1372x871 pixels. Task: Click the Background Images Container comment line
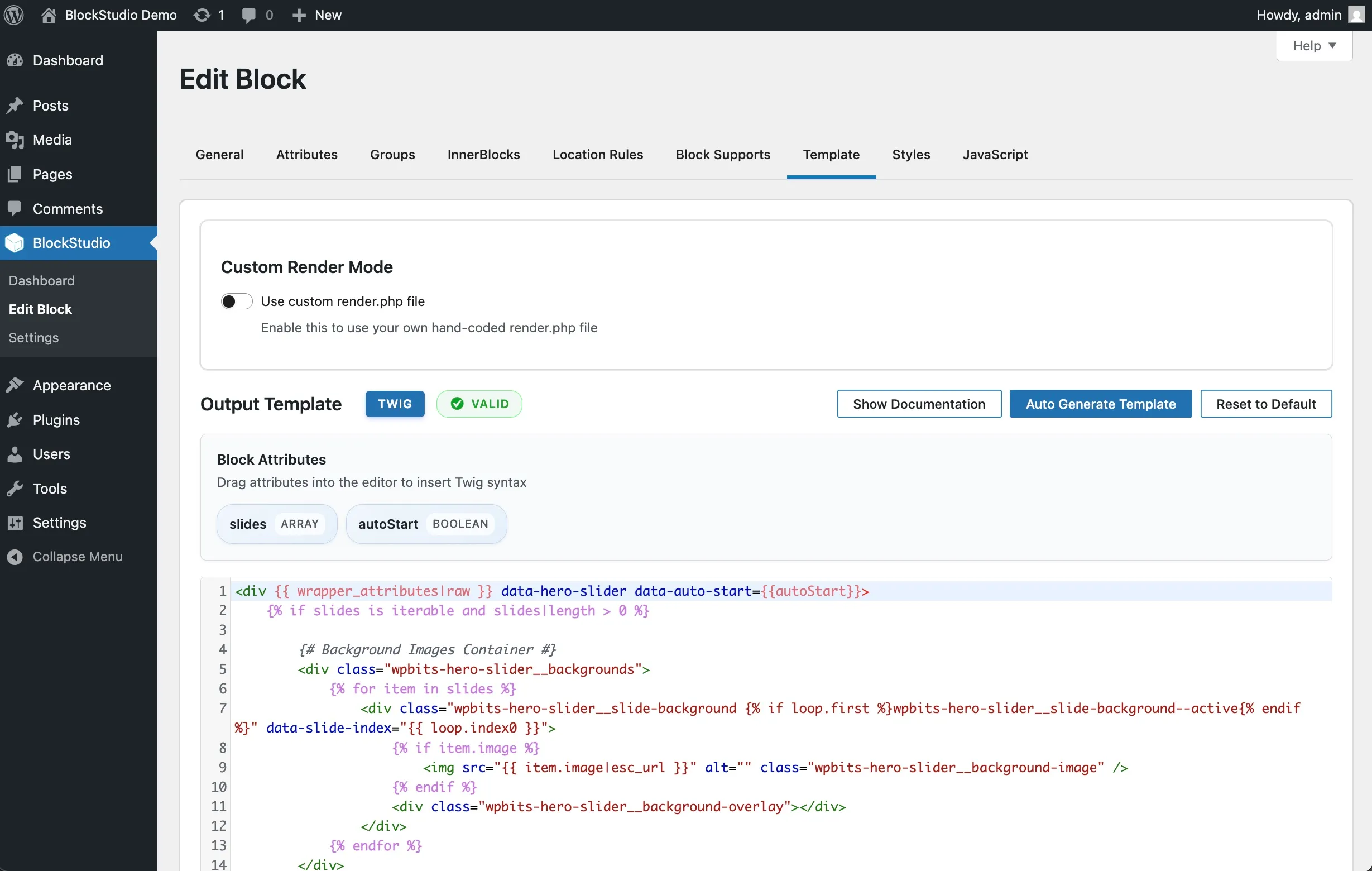pyautogui.click(x=427, y=649)
